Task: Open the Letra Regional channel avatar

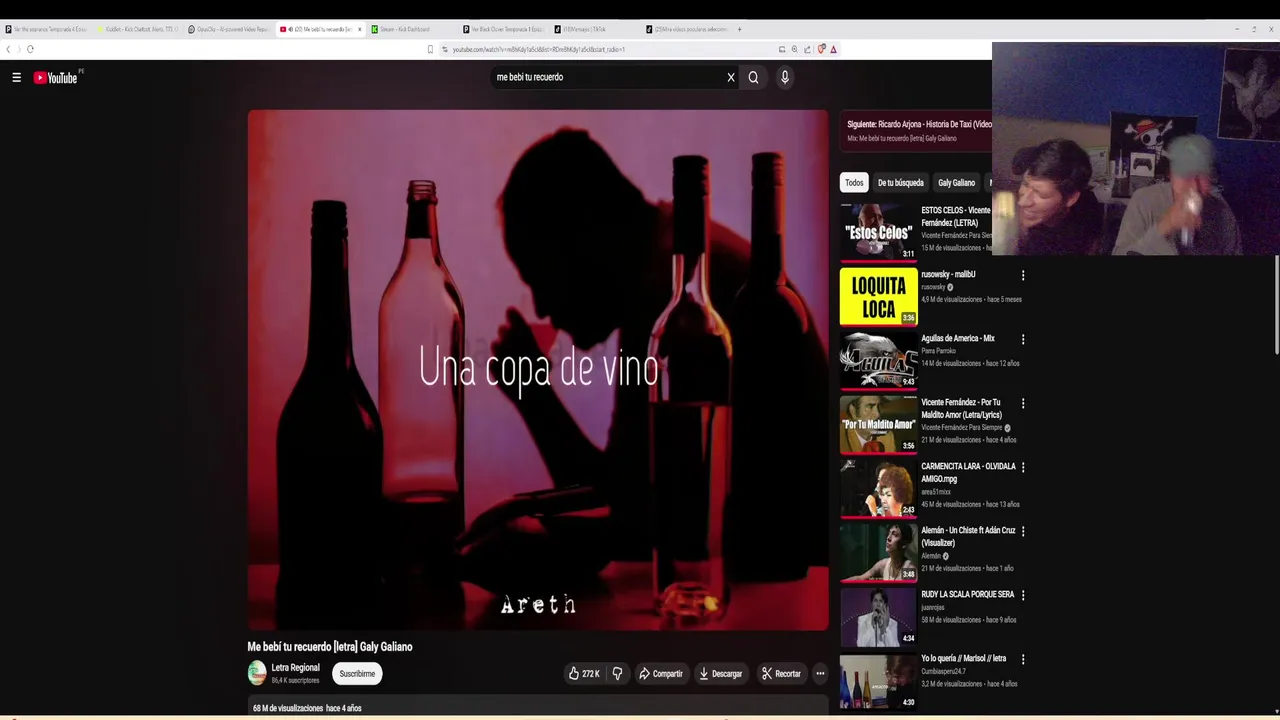Action: pyautogui.click(x=257, y=673)
